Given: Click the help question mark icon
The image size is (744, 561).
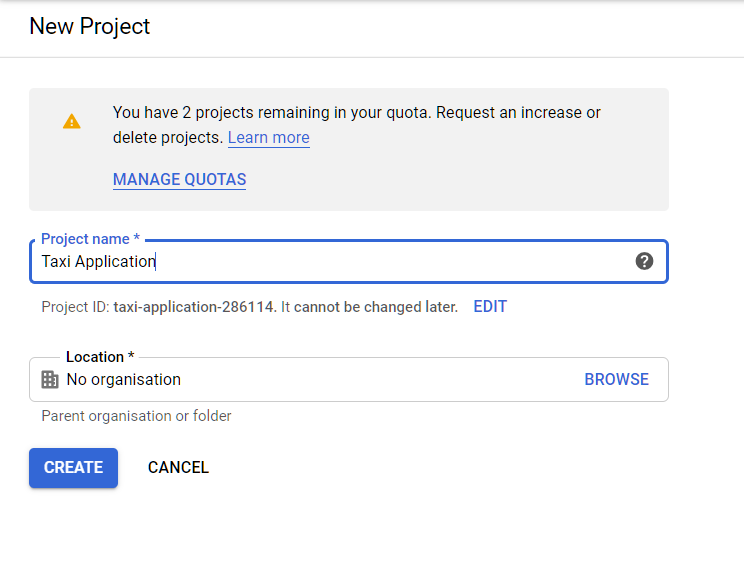Looking at the screenshot, I should pos(644,261).
